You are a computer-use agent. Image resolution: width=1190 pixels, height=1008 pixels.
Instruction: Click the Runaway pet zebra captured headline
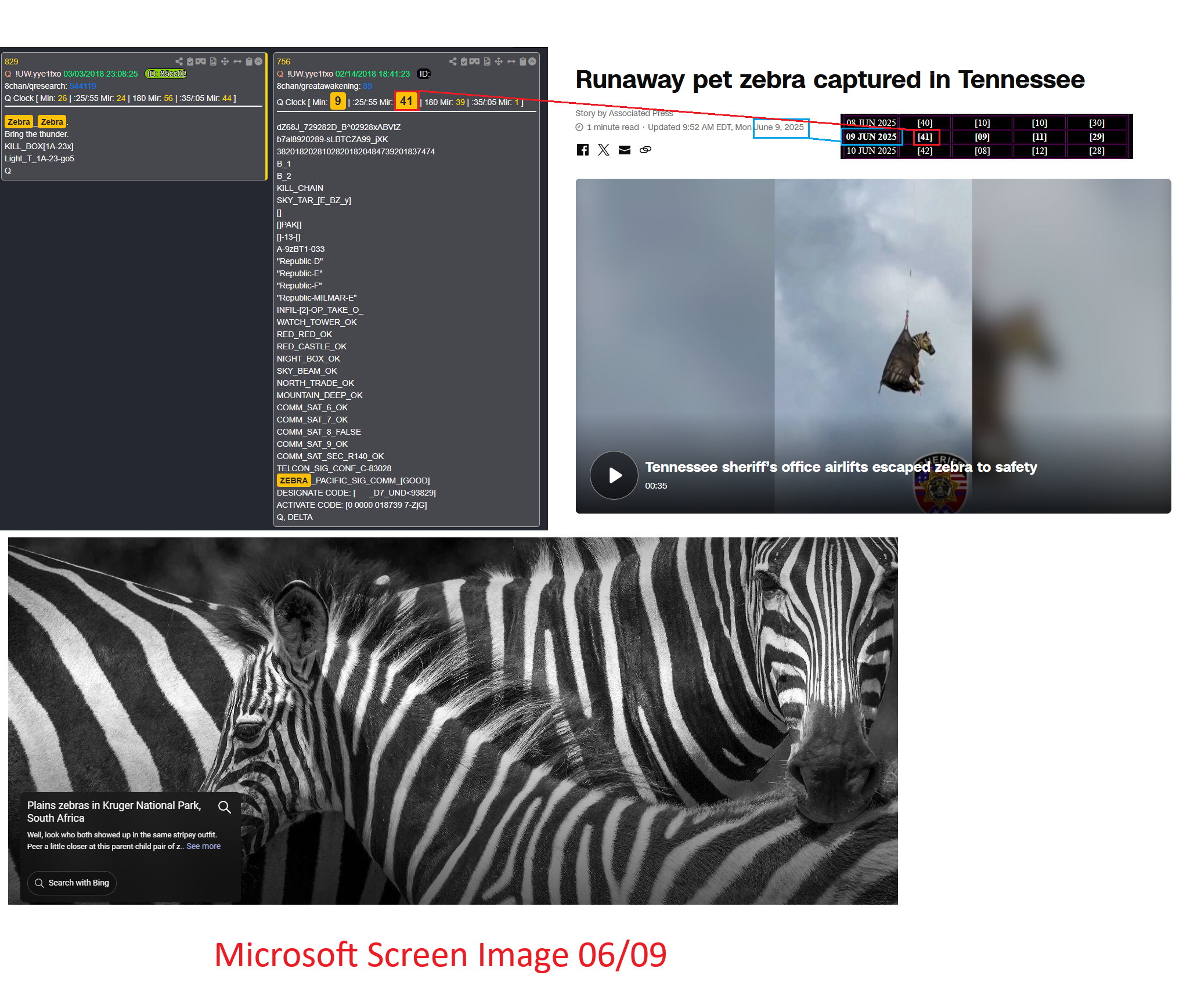pyautogui.click(x=830, y=80)
